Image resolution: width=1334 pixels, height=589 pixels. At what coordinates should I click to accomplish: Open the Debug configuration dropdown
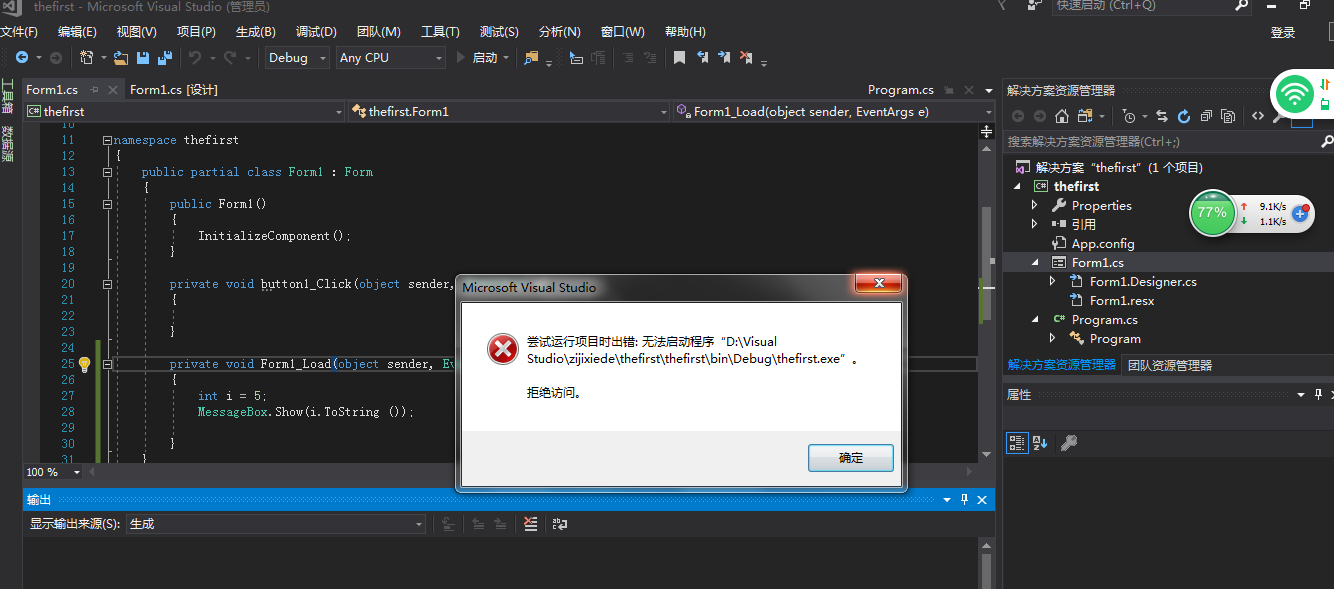coord(297,58)
